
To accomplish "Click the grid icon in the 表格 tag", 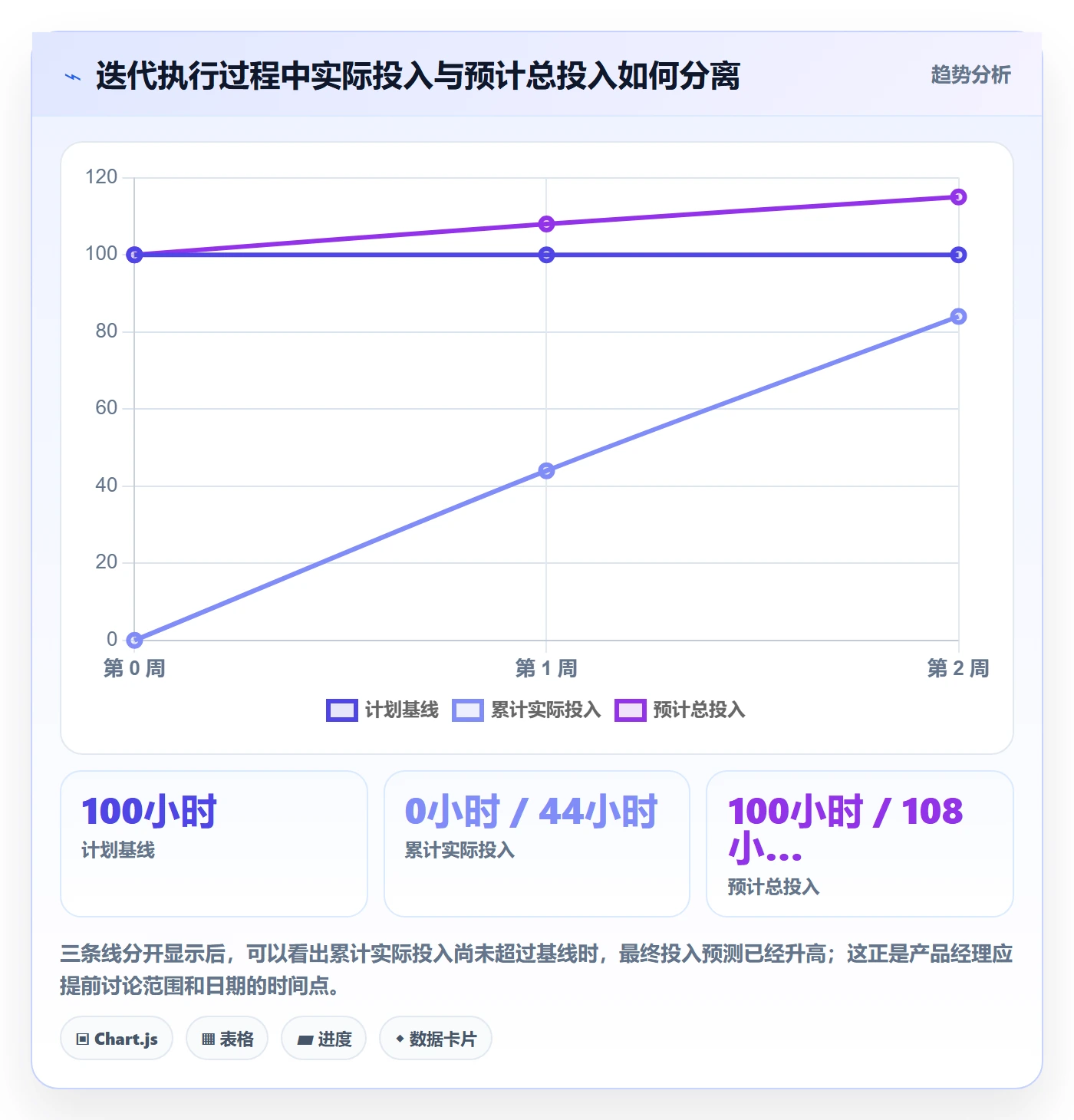I will 208,1039.
